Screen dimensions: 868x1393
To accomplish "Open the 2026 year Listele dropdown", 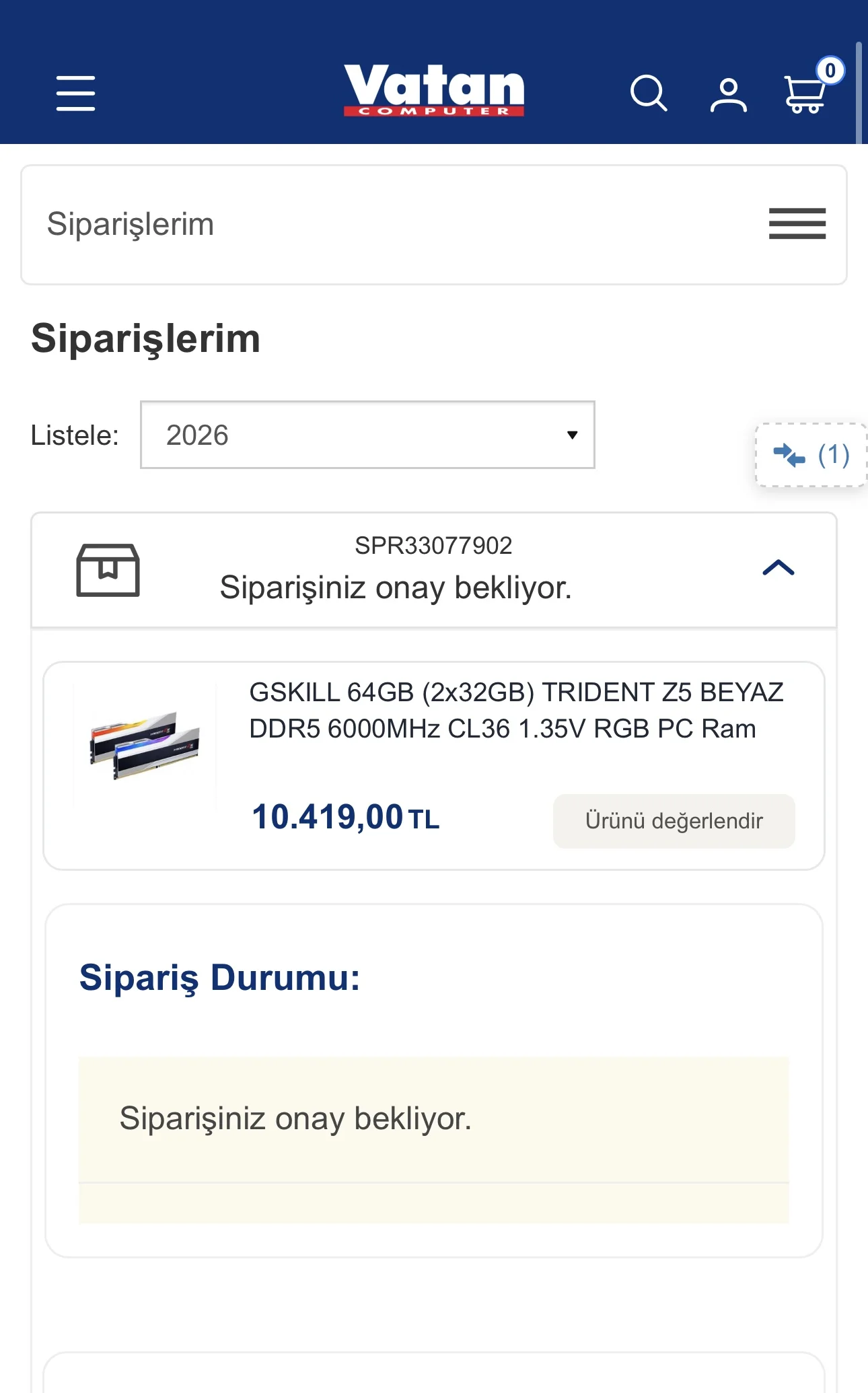I will point(367,435).
